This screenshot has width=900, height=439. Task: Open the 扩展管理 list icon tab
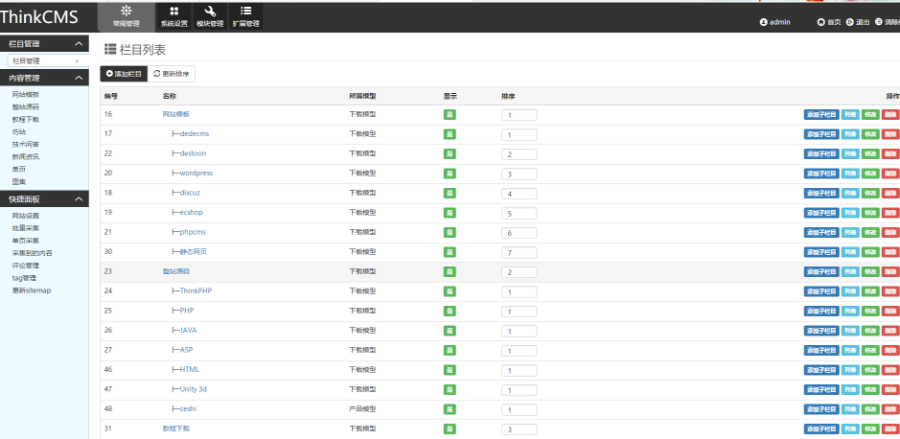(x=246, y=17)
